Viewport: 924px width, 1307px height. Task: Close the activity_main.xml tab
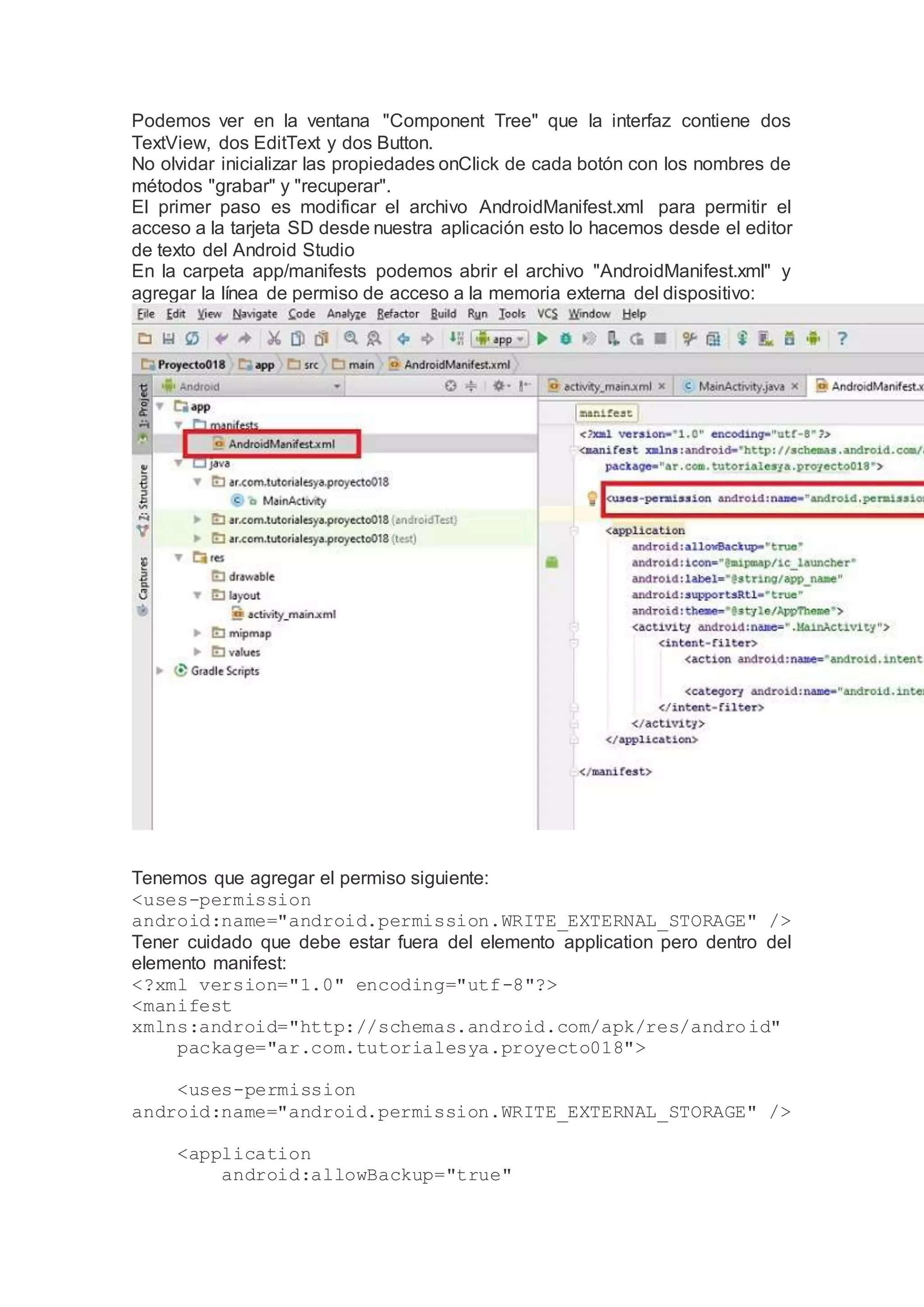(661, 386)
